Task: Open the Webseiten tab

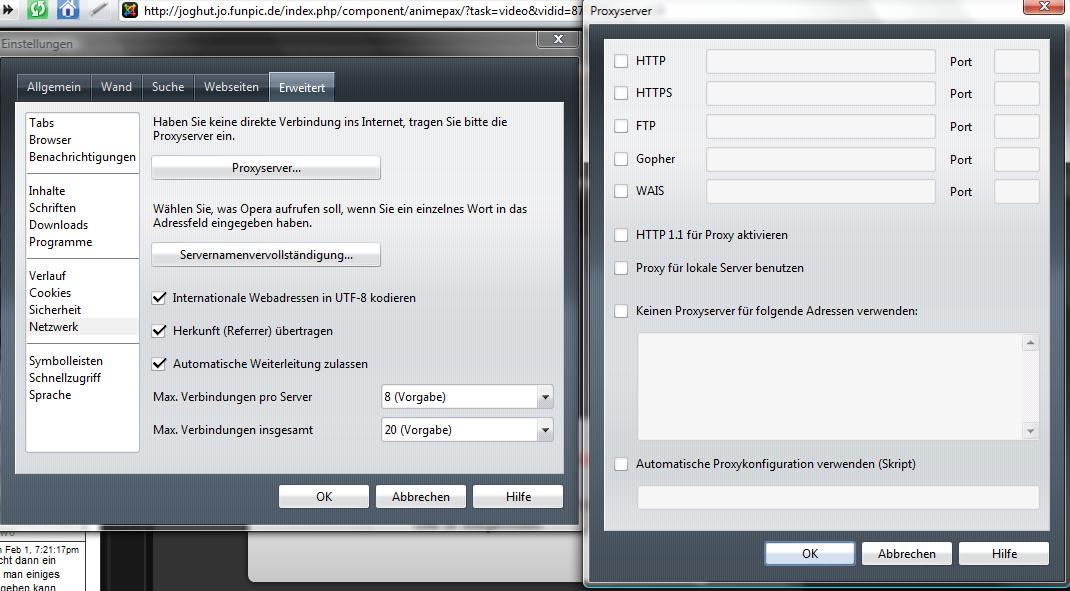Action: point(231,87)
